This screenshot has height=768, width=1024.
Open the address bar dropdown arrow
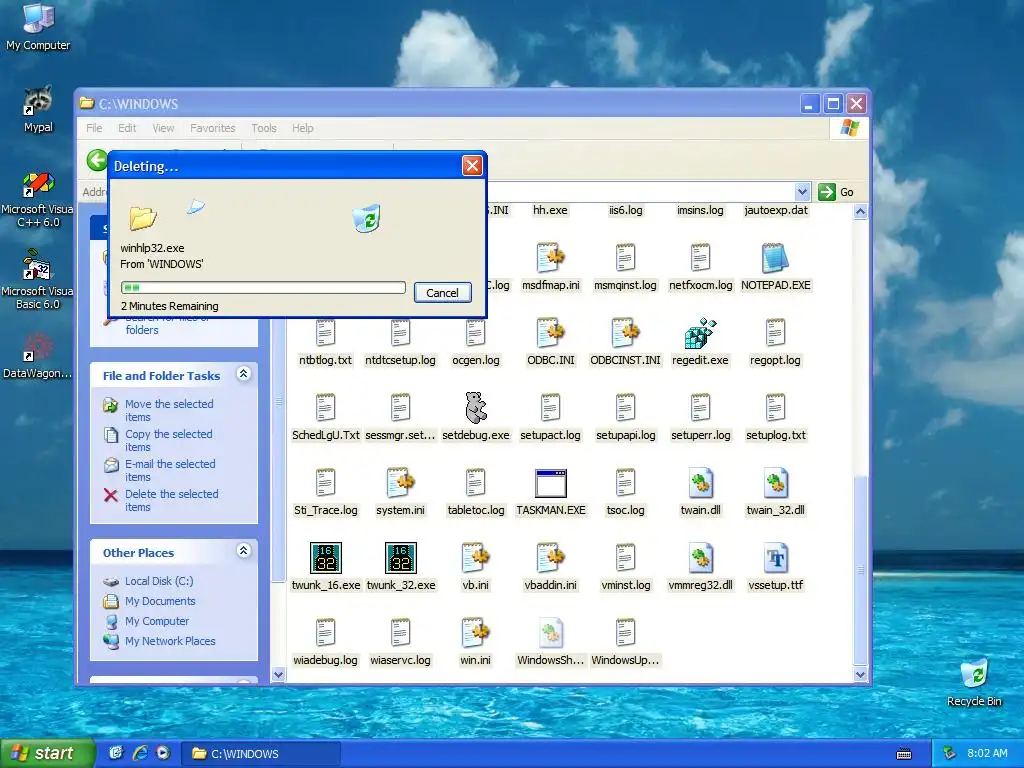tap(802, 192)
